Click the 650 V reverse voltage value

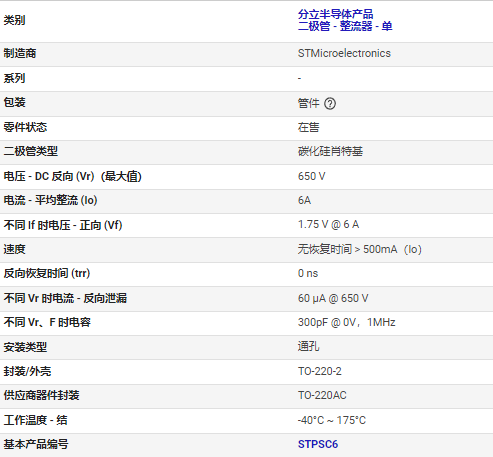point(311,176)
